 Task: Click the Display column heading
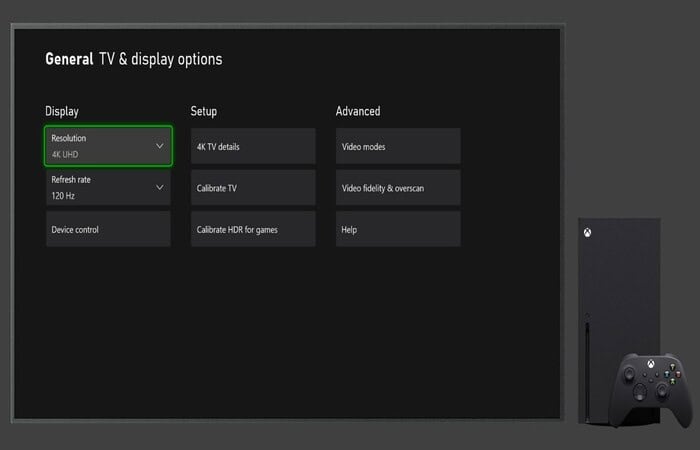click(62, 111)
